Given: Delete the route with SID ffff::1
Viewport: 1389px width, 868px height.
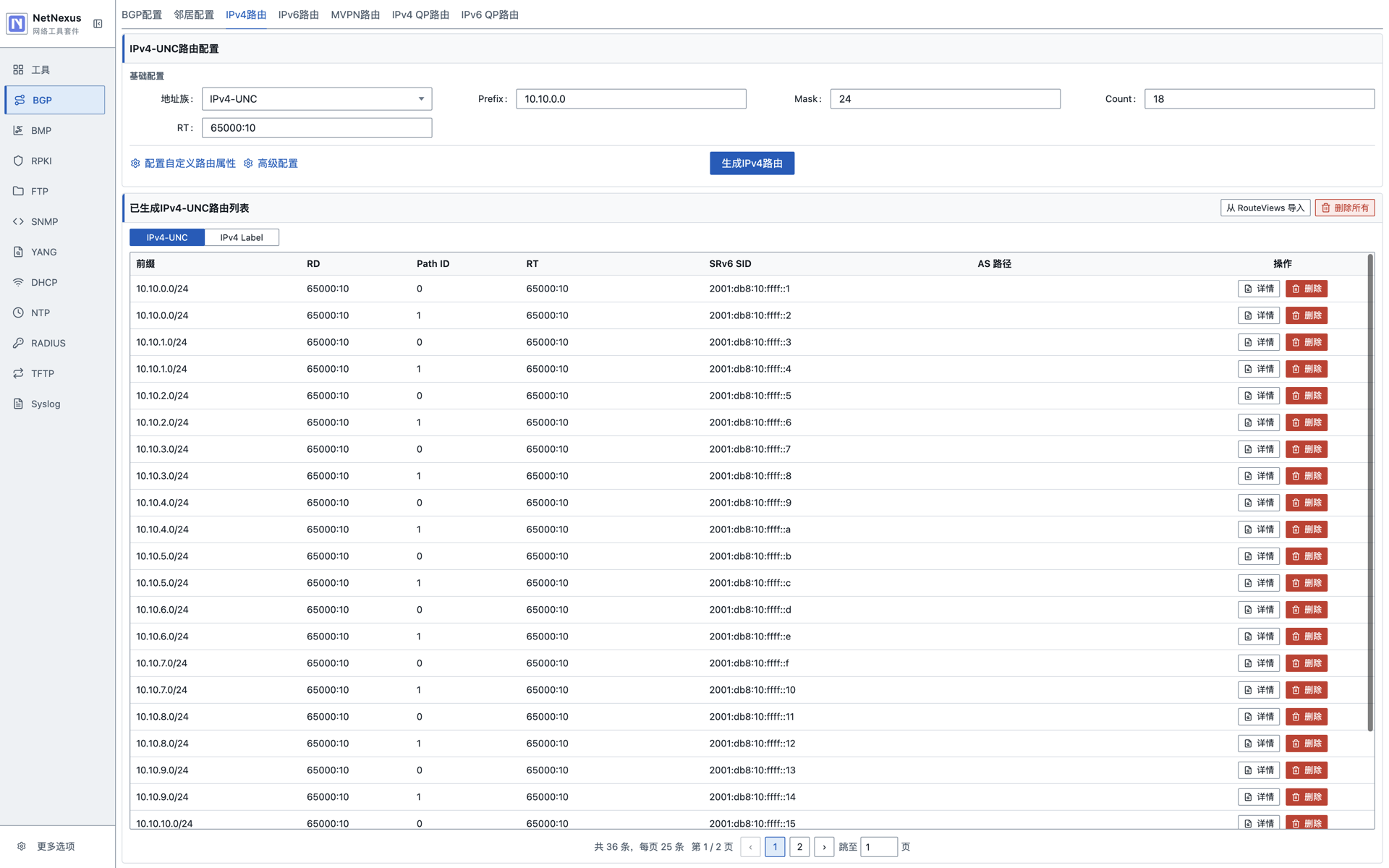Looking at the screenshot, I should click(1307, 289).
